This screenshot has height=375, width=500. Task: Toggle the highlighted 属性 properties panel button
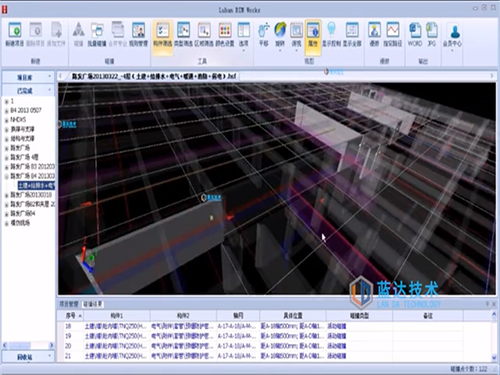click(313, 36)
